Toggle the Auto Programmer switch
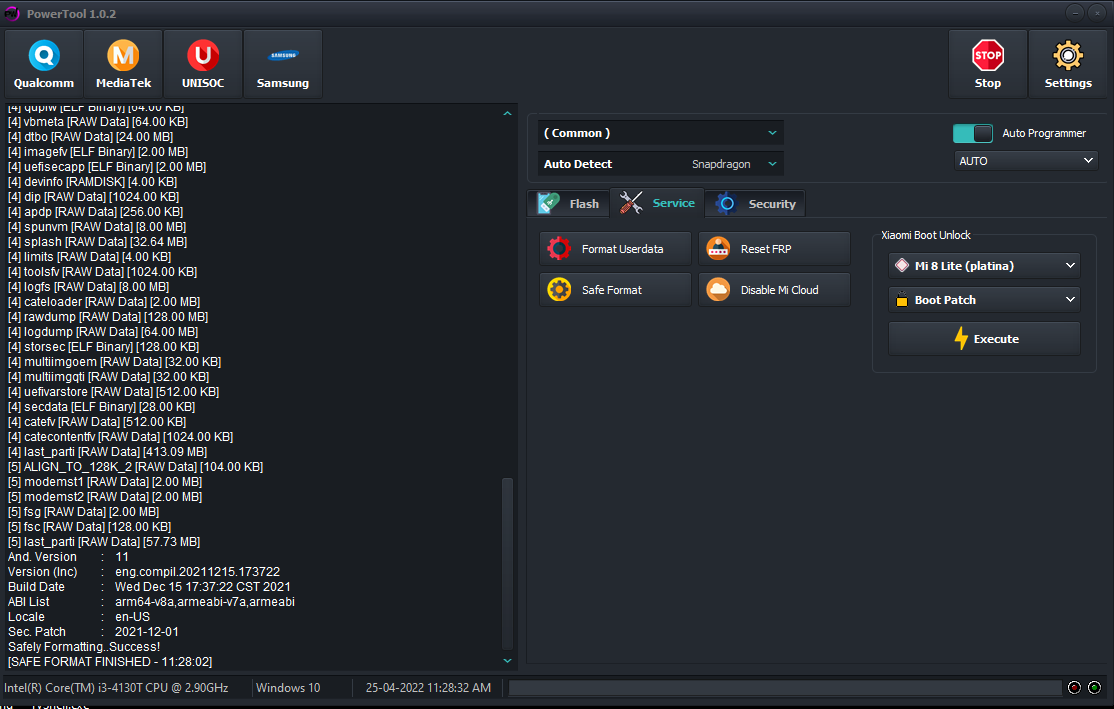This screenshot has height=709, width=1114. pyautogui.click(x=973, y=134)
